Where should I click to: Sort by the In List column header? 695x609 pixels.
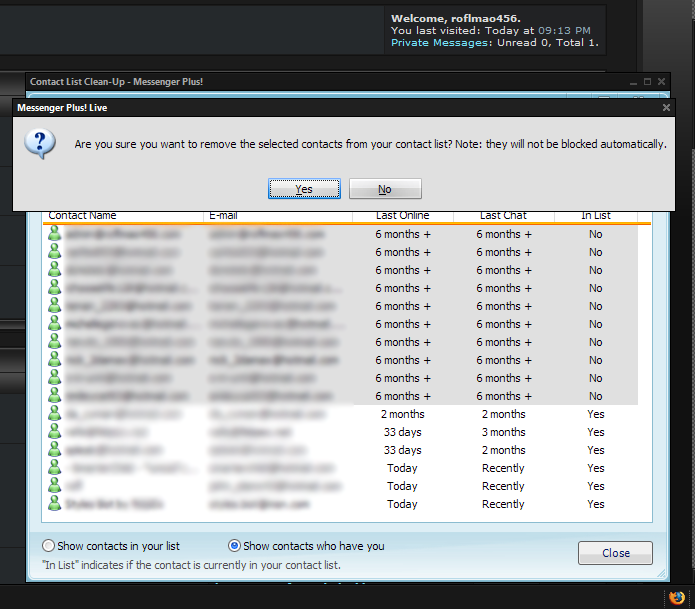596,216
